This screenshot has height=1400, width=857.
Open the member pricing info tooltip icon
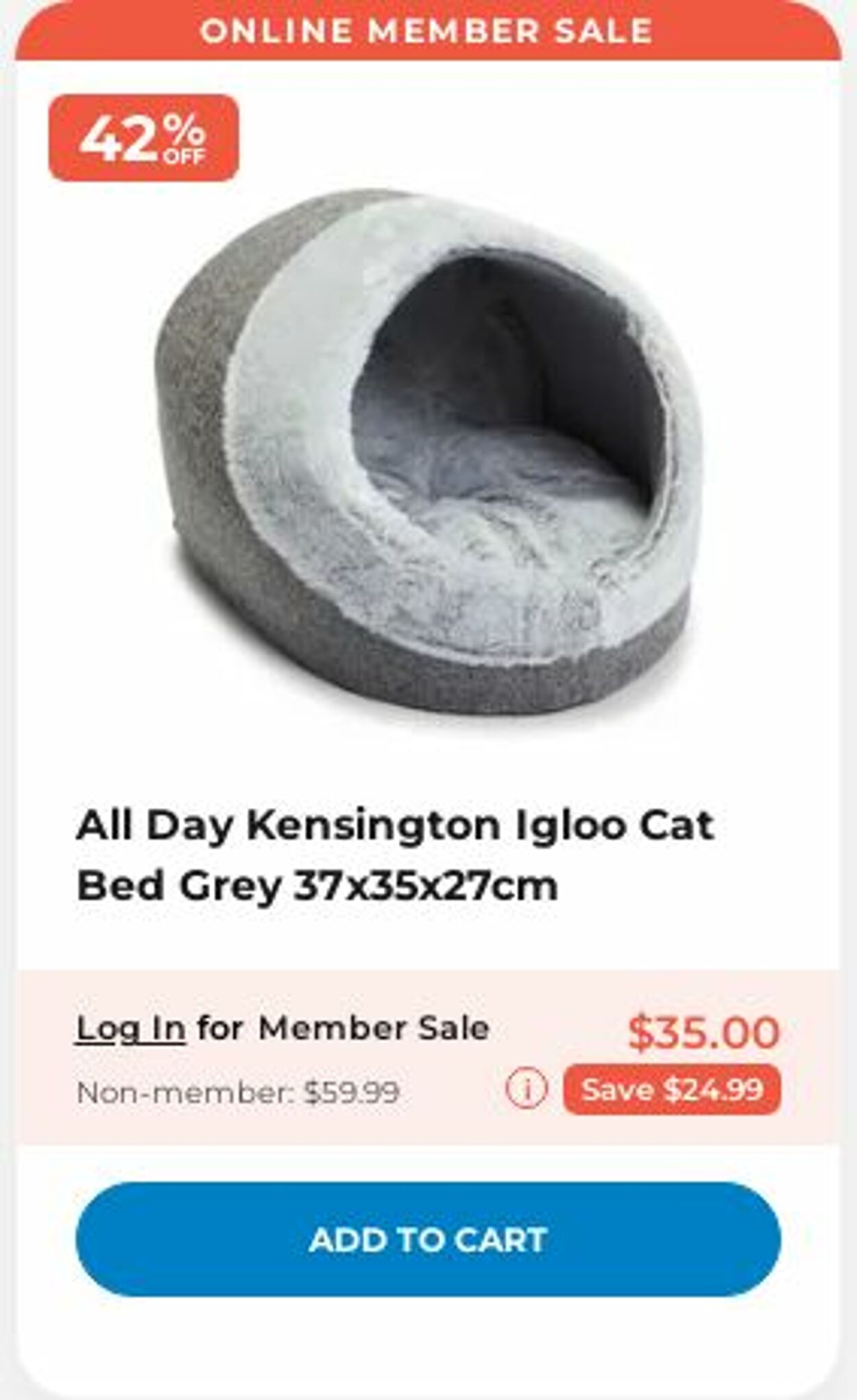[x=527, y=1089]
